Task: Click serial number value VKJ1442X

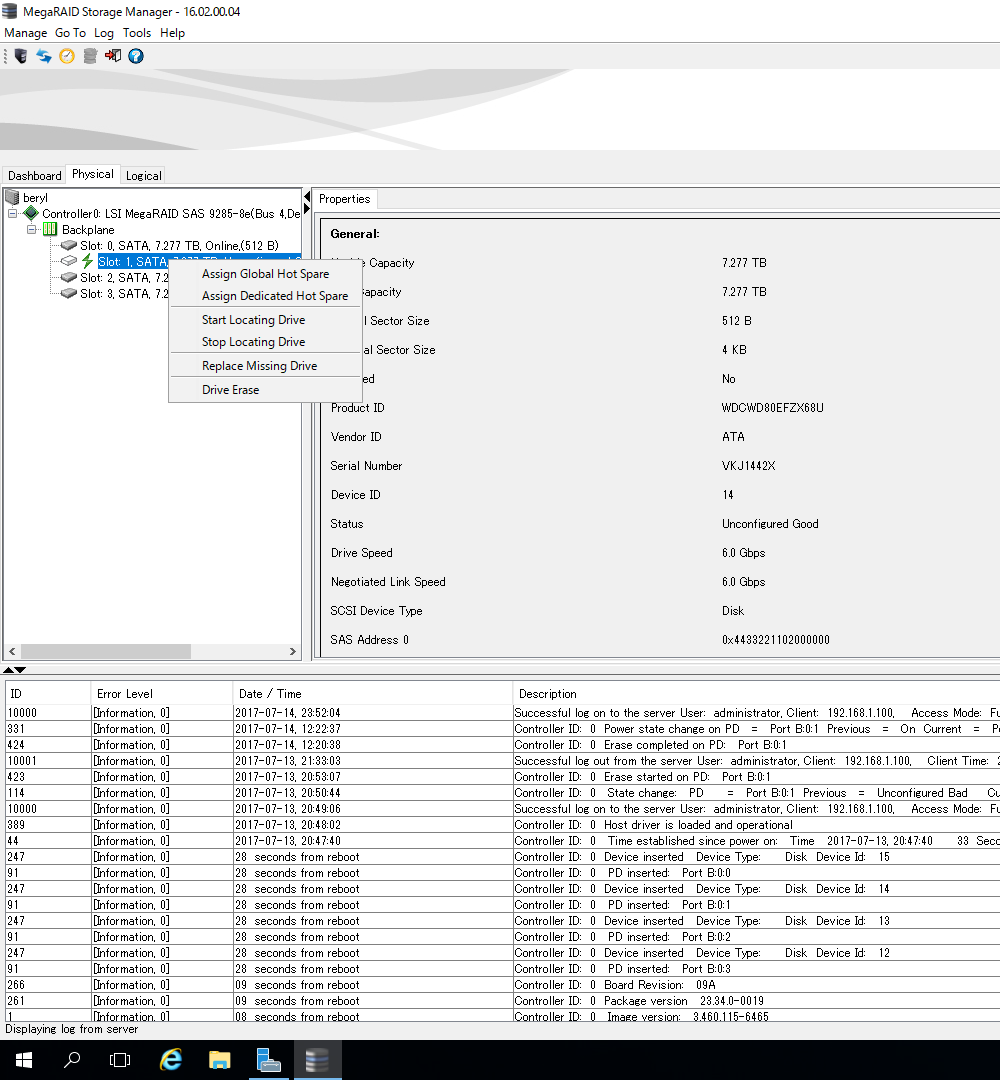Action: (749, 466)
